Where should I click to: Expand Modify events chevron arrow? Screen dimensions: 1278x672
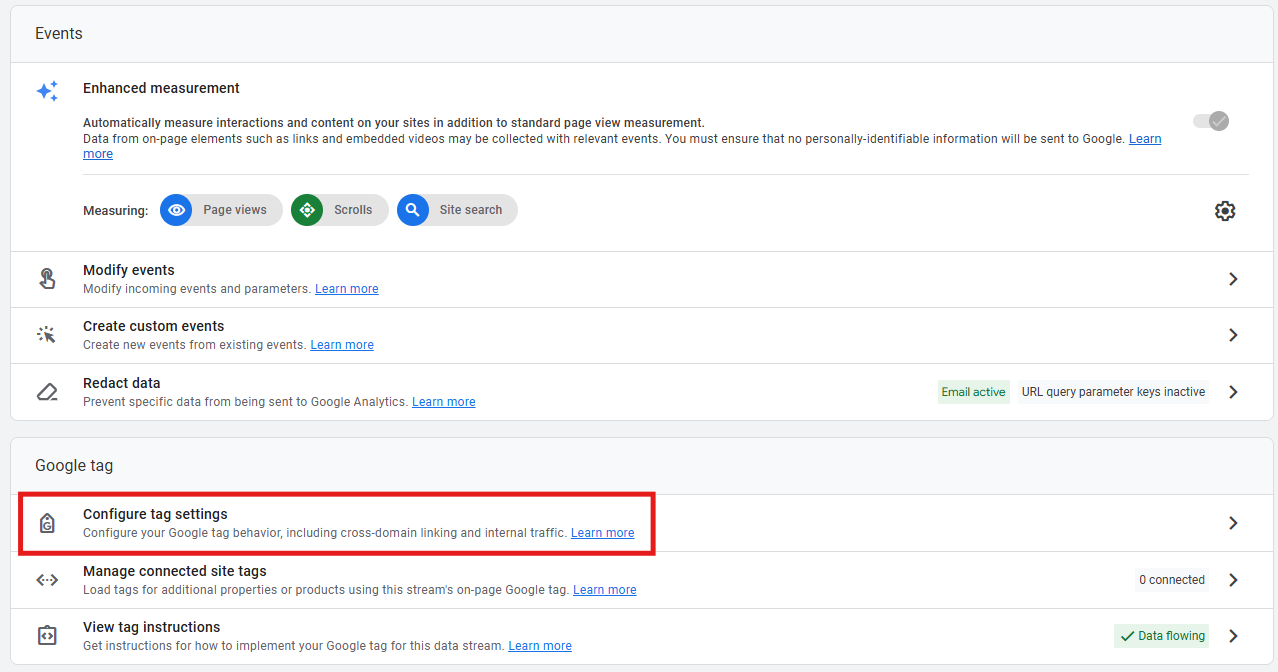coord(1233,279)
